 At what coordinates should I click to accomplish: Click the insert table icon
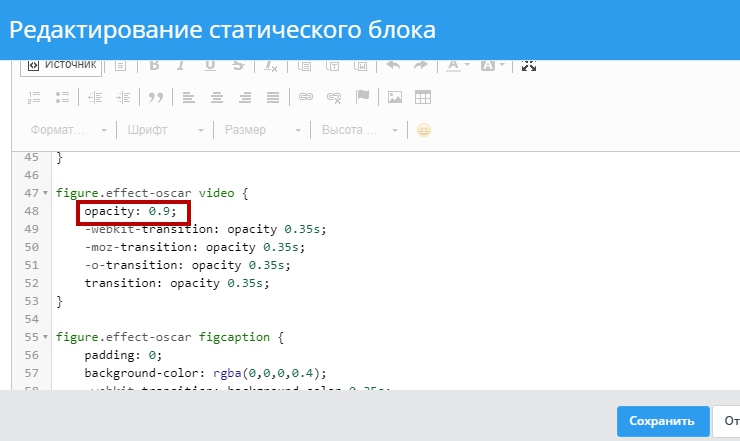point(423,97)
